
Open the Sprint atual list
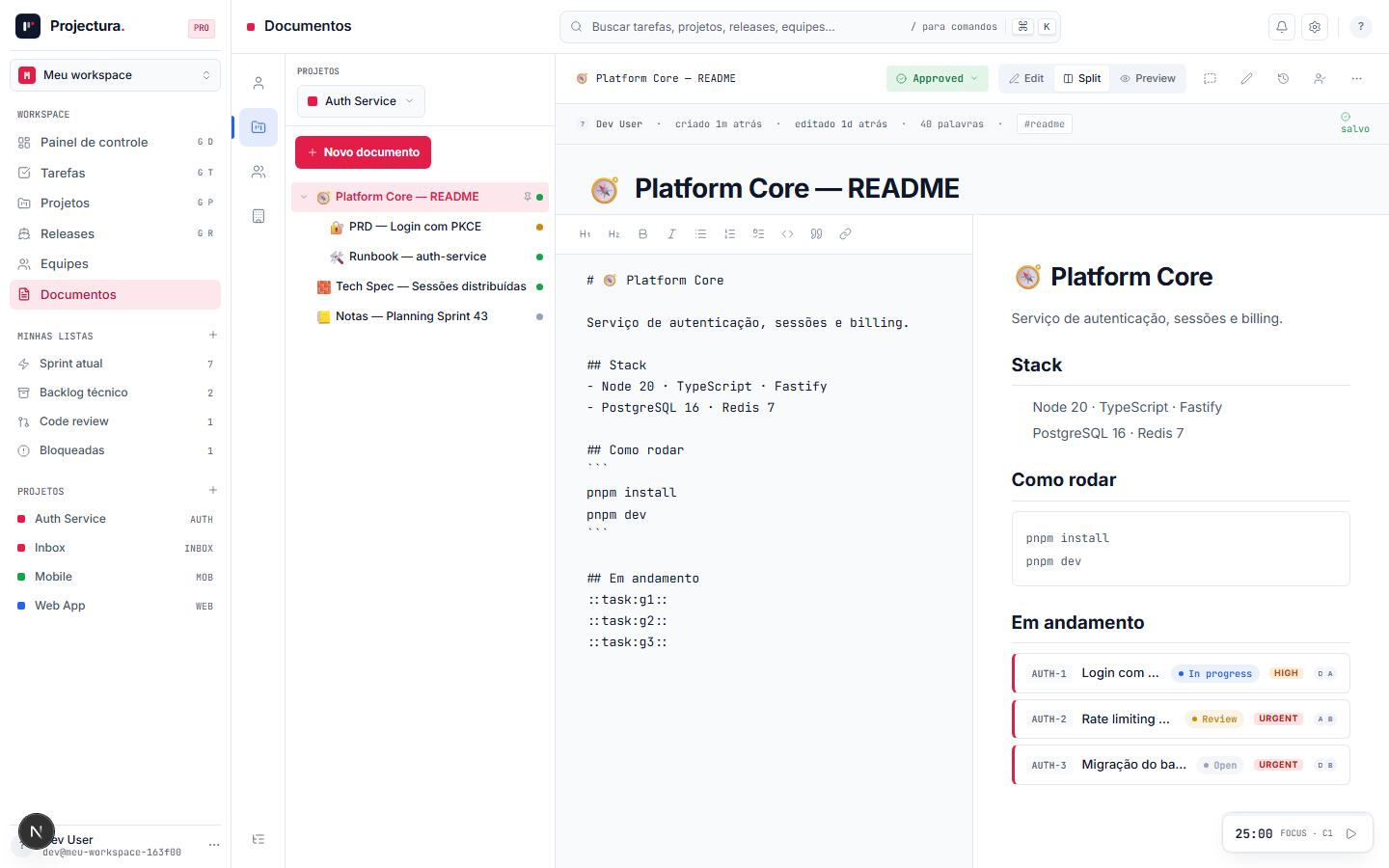115,364
